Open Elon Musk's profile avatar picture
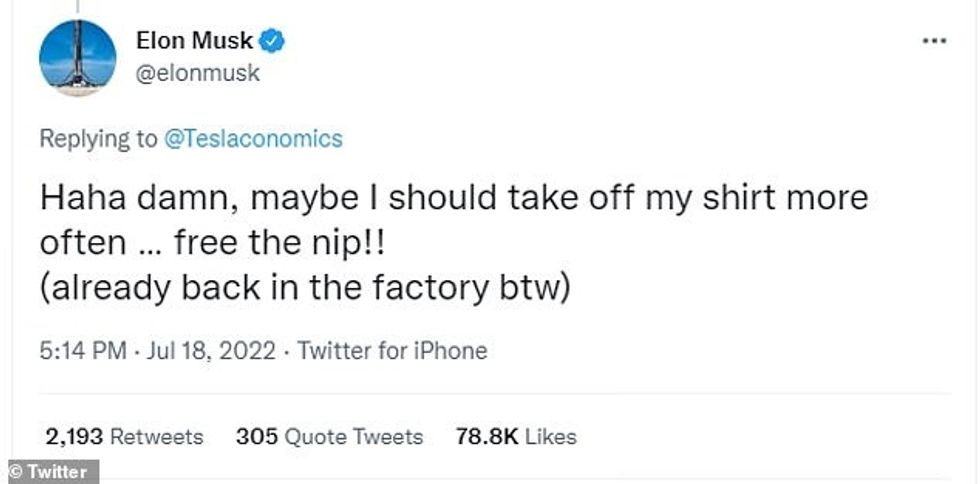 click(x=77, y=58)
